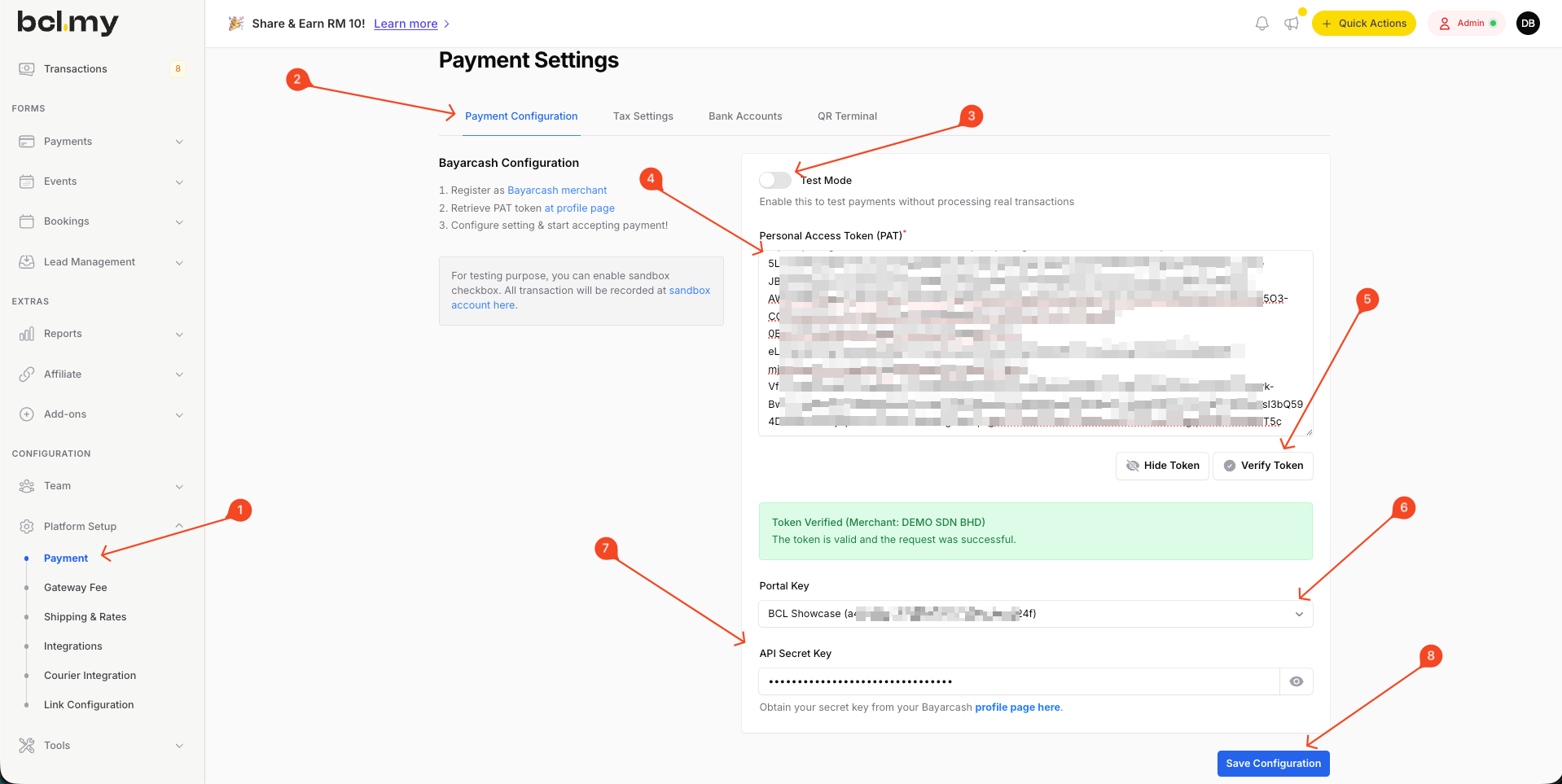1562x784 pixels.
Task: Click the Lead Management inbox icon
Action: point(27,262)
